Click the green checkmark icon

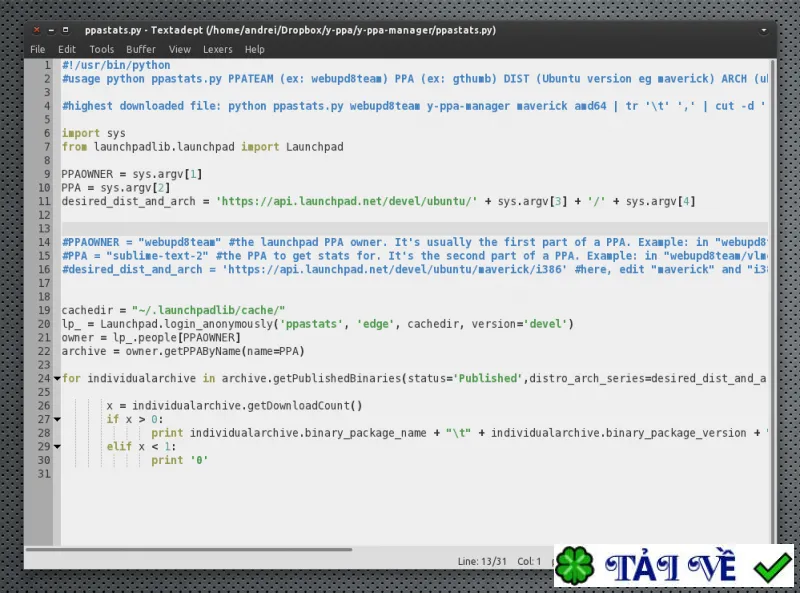pyautogui.click(x=772, y=566)
